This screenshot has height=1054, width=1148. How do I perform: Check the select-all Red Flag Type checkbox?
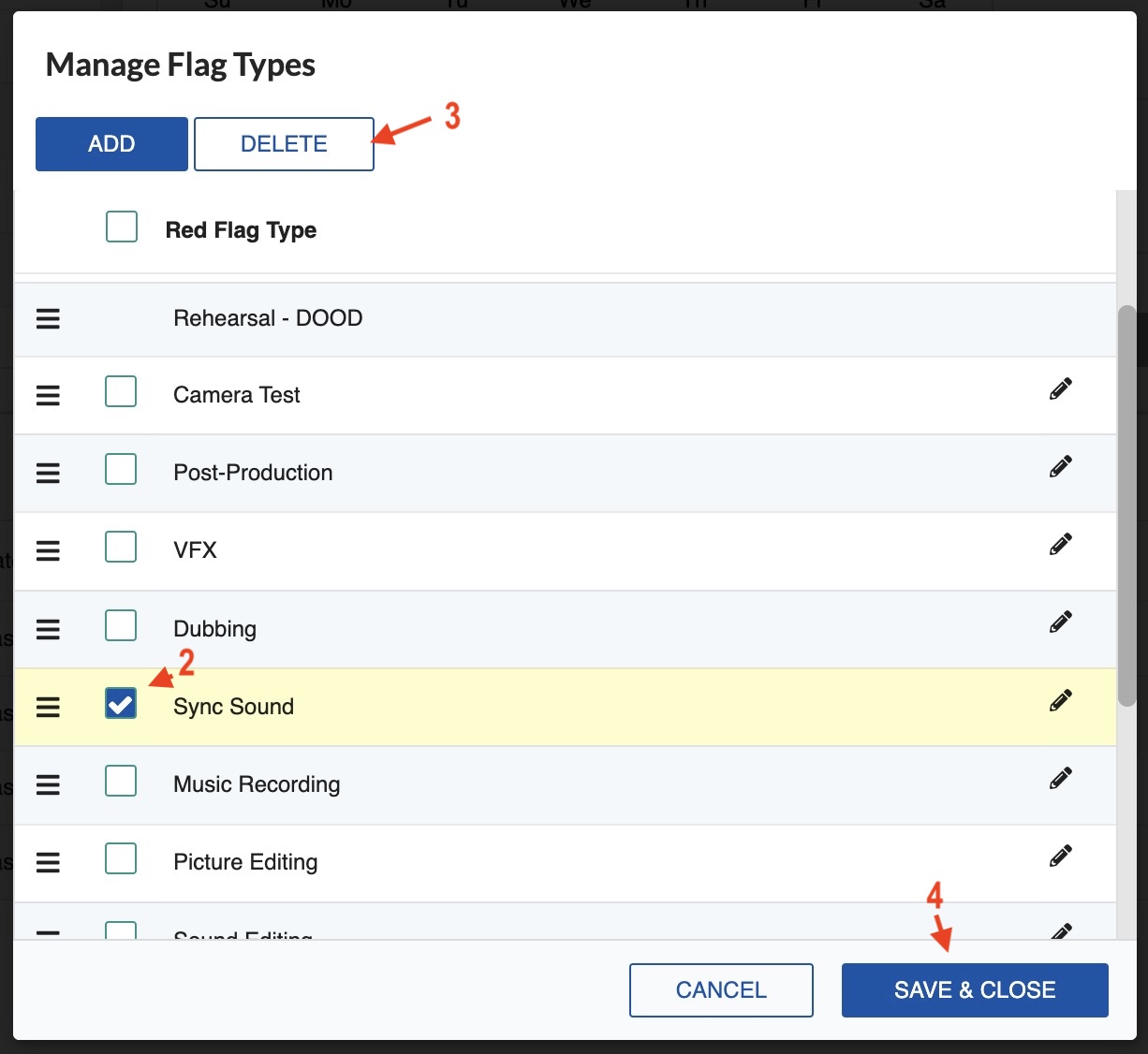pyautogui.click(x=122, y=227)
